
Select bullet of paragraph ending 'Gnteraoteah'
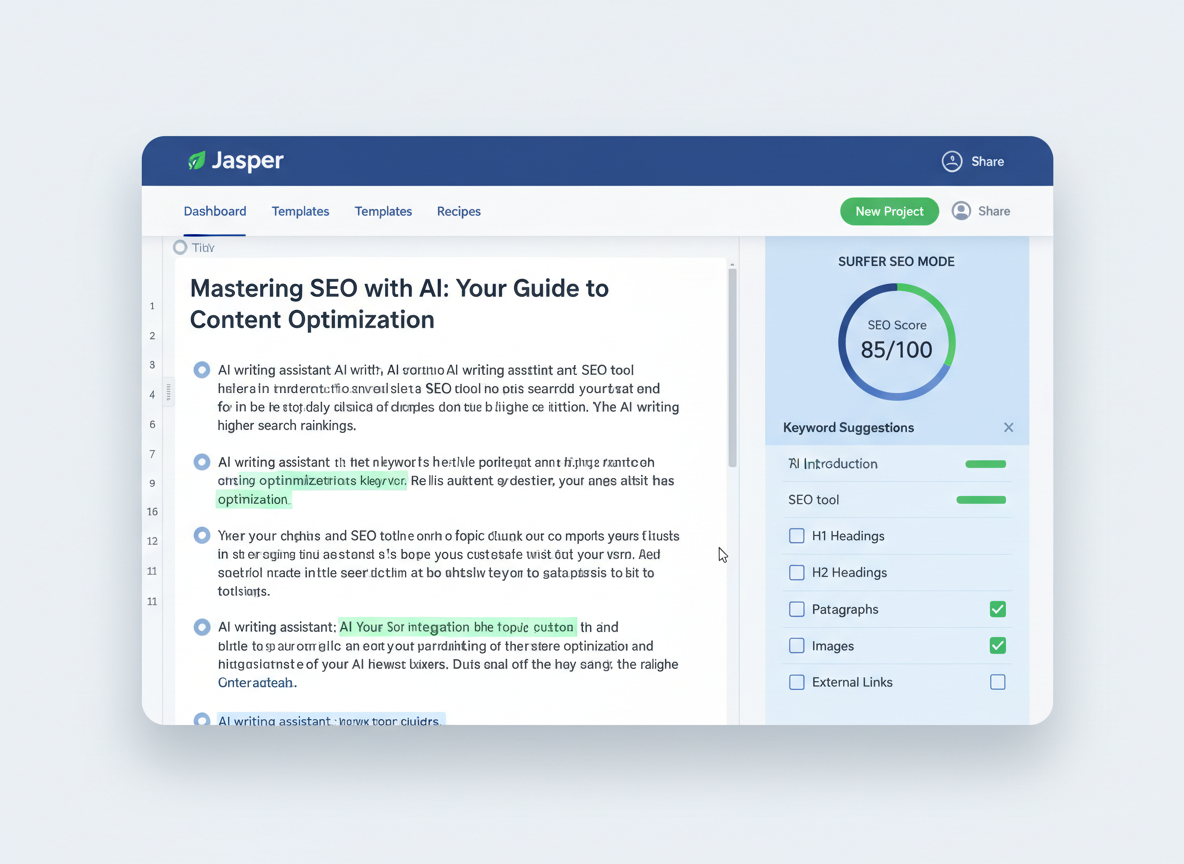click(202, 627)
